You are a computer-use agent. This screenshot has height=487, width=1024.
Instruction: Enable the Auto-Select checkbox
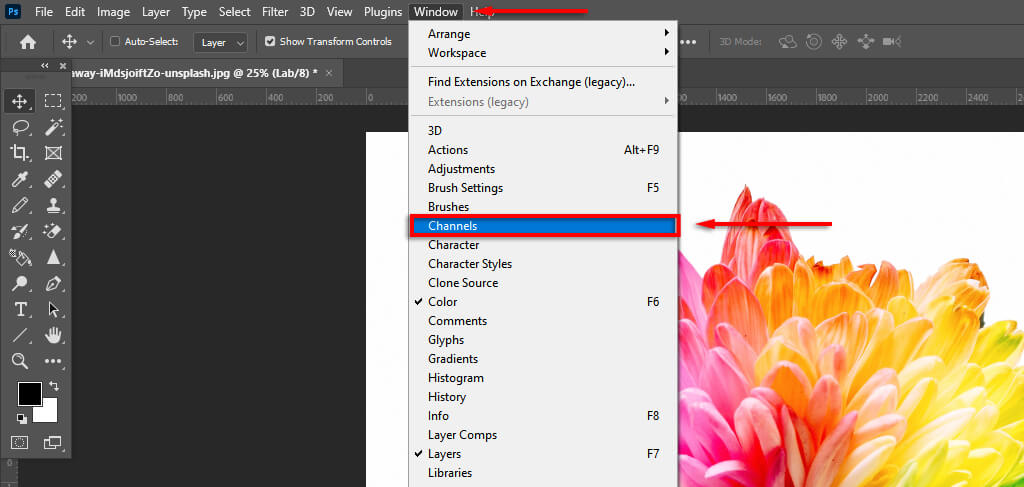click(115, 42)
